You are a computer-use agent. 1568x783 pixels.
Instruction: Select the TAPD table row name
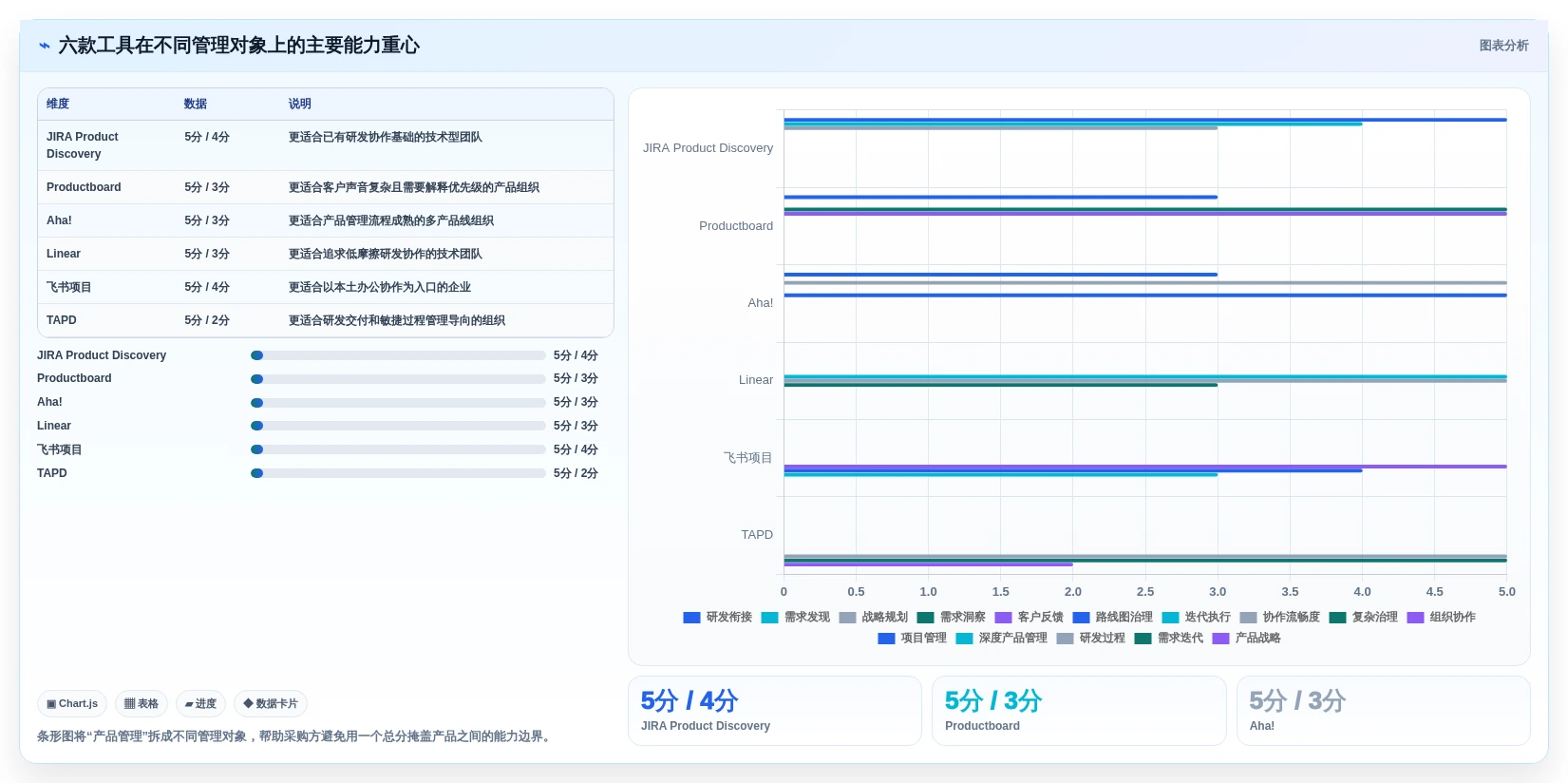62,320
